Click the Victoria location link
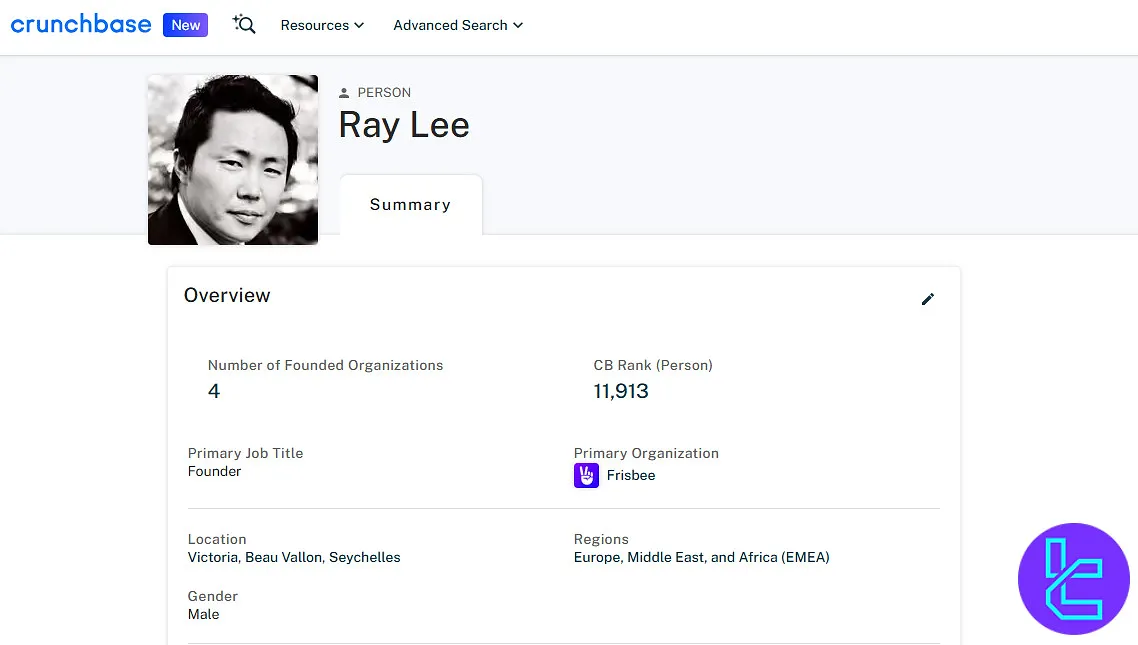 [x=213, y=557]
